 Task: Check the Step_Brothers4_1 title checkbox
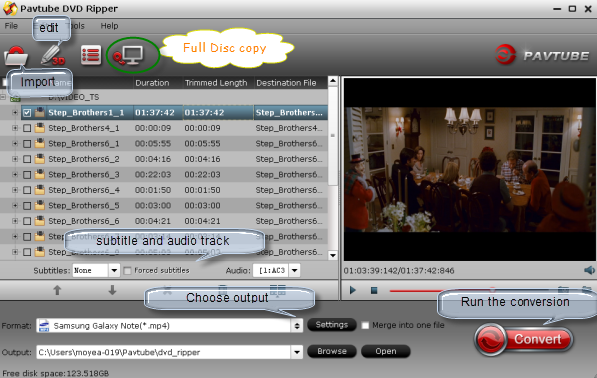[27, 128]
